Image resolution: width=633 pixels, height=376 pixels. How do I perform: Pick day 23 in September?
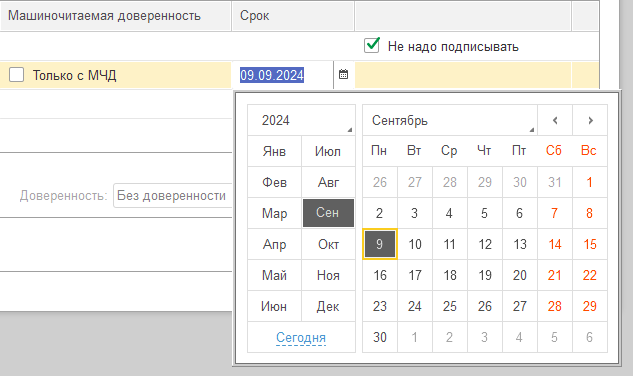[380, 306]
